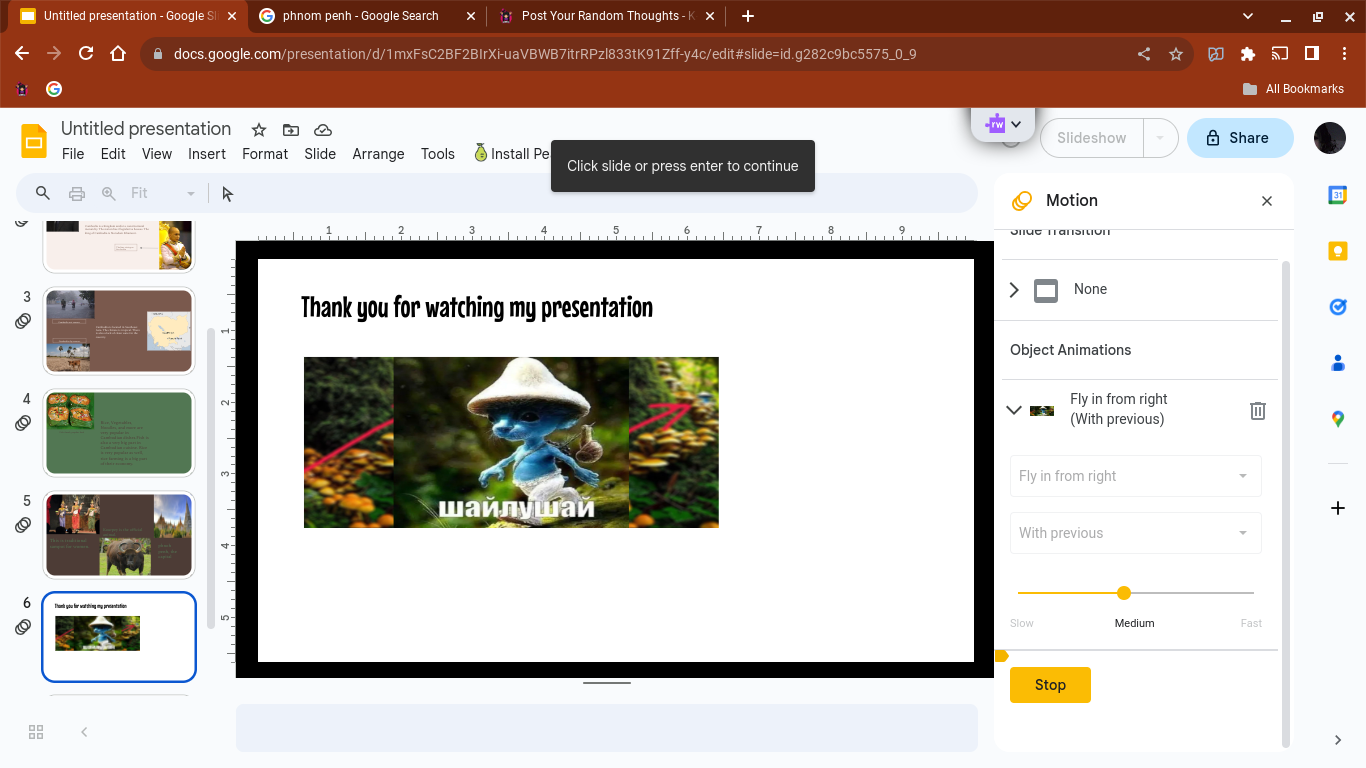Open the Insert menu
This screenshot has width=1366, height=768.
point(207,154)
